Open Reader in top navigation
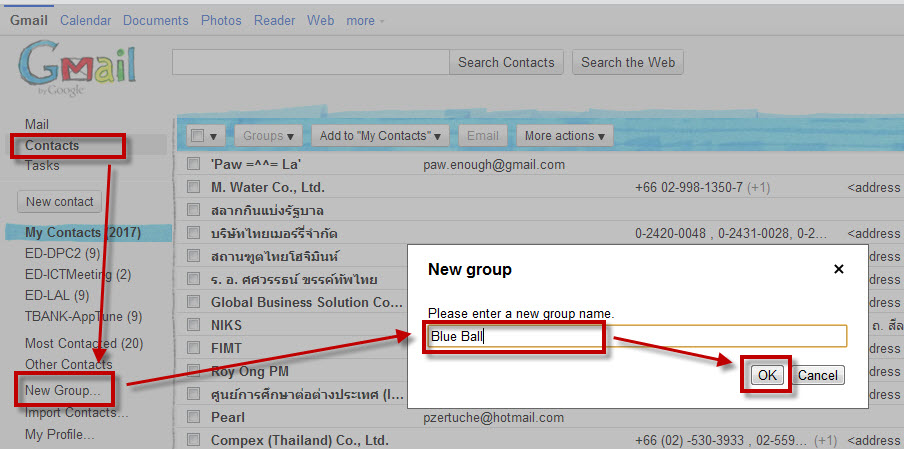904x449 pixels. point(274,21)
